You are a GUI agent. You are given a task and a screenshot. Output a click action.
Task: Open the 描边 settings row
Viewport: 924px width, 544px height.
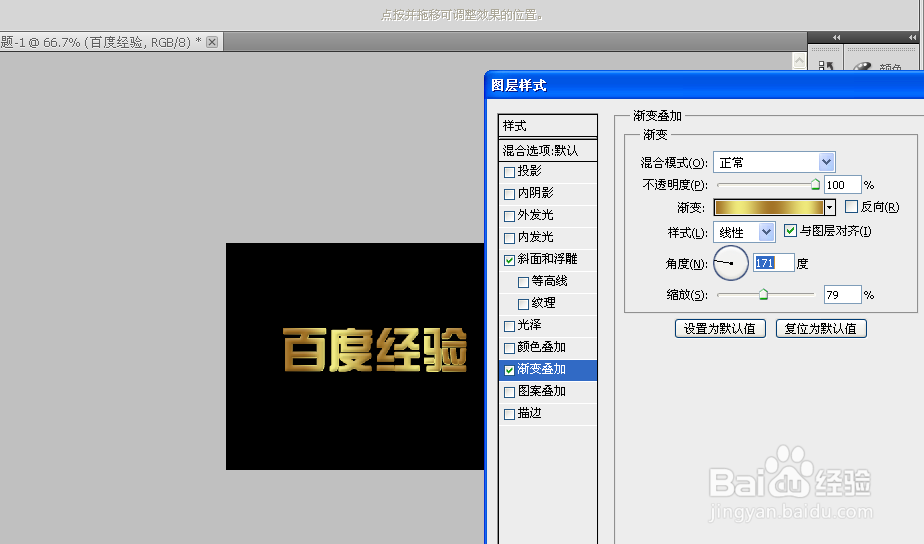point(547,414)
